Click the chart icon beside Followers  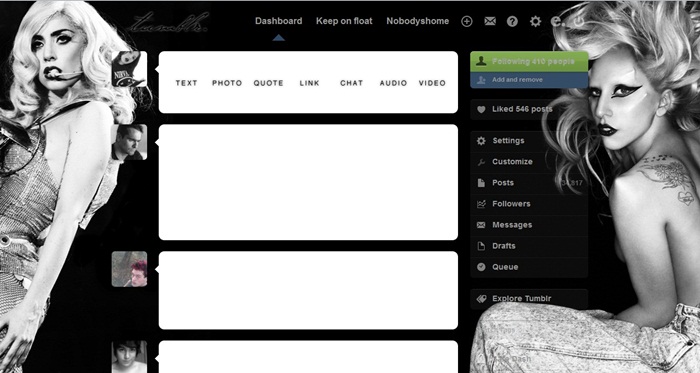coord(481,204)
